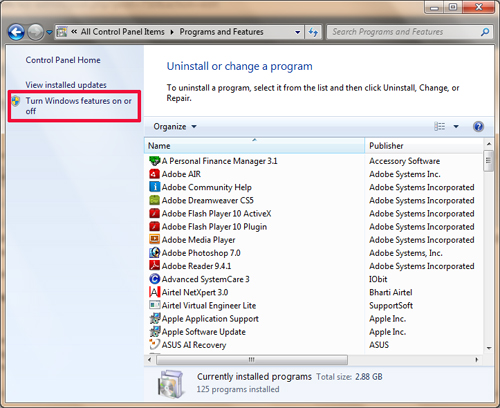Viewport: 500px width, 408px height.
Task: Select the Airtel NetXpert 3.0 icon
Action: click(x=154, y=292)
